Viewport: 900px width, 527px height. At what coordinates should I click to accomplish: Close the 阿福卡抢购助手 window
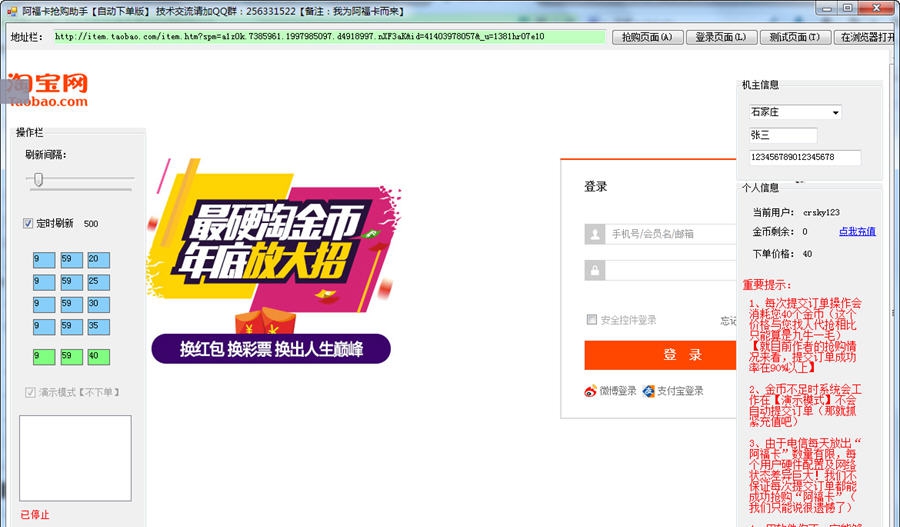pos(877,8)
